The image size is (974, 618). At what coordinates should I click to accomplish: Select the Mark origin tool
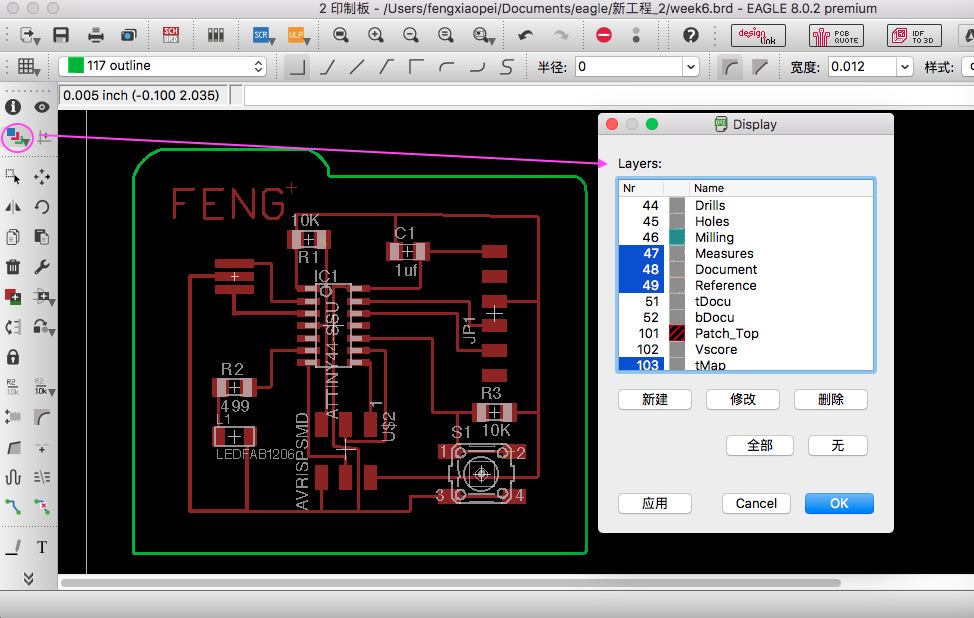pos(43,137)
